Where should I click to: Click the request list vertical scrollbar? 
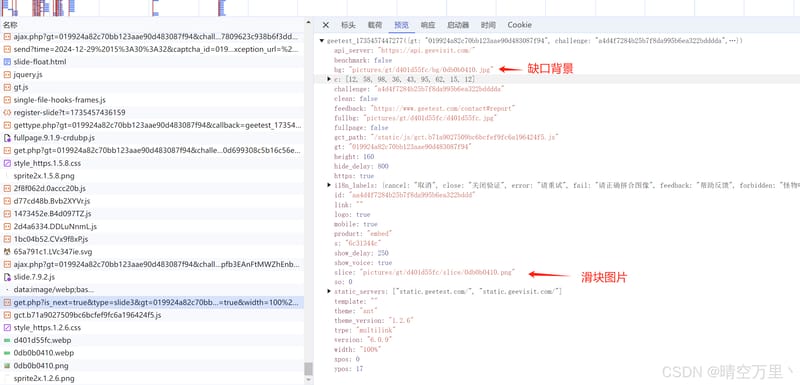click(308, 369)
